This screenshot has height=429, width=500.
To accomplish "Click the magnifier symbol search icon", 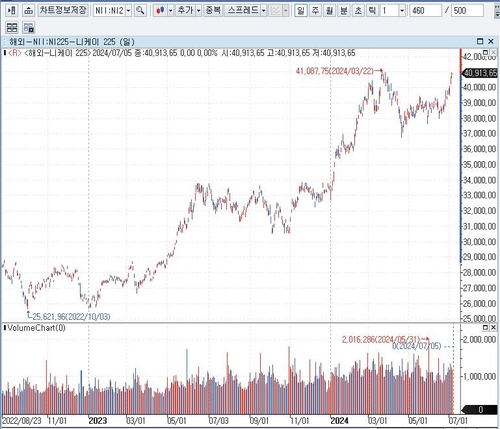I will click(x=140, y=11).
